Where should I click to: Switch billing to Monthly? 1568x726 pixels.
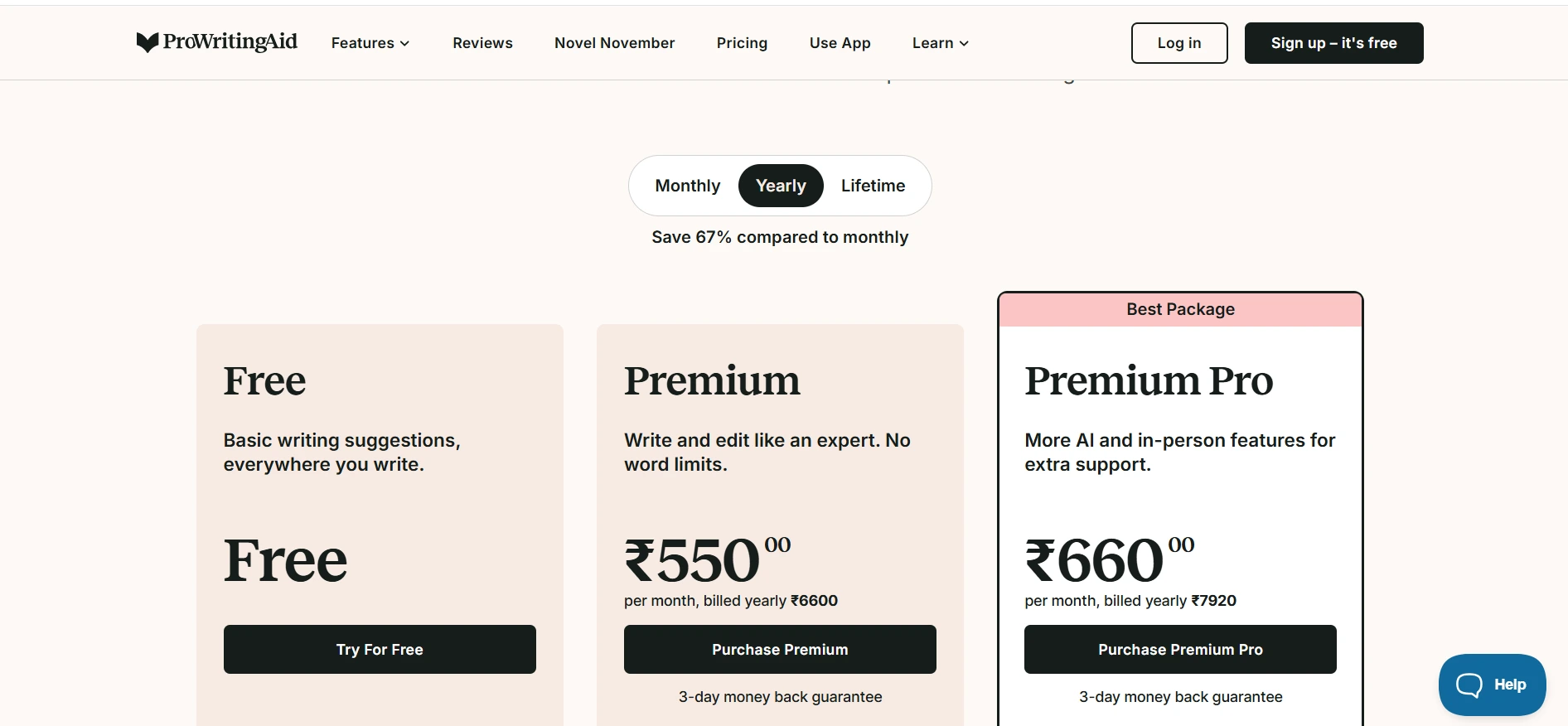coord(687,186)
